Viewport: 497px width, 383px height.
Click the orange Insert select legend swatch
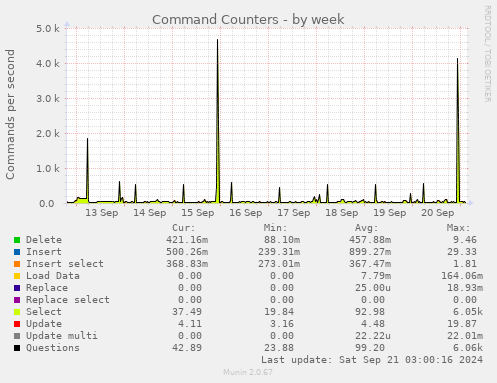pyautogui.click(x=17, y=264)
